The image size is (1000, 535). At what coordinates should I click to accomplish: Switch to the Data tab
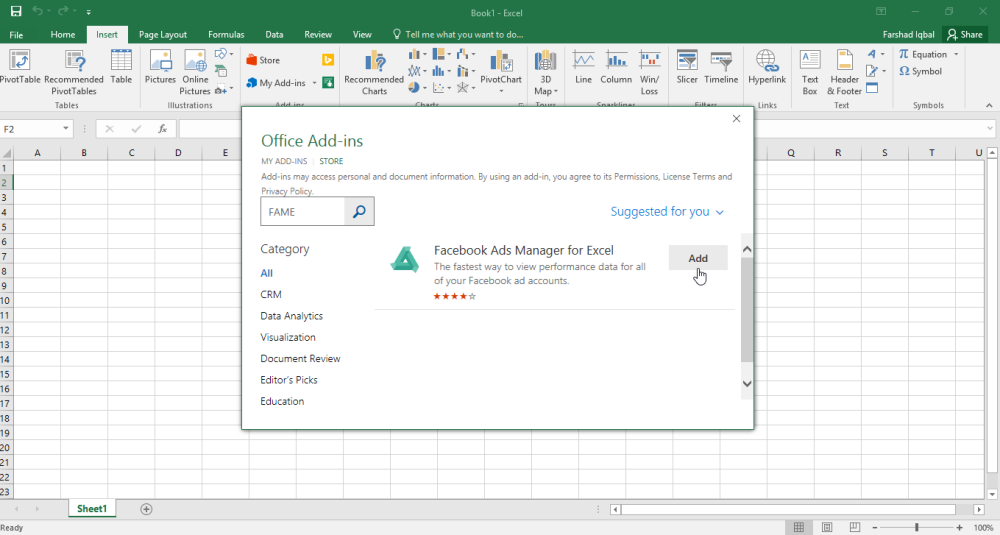(x=274, y=34)
